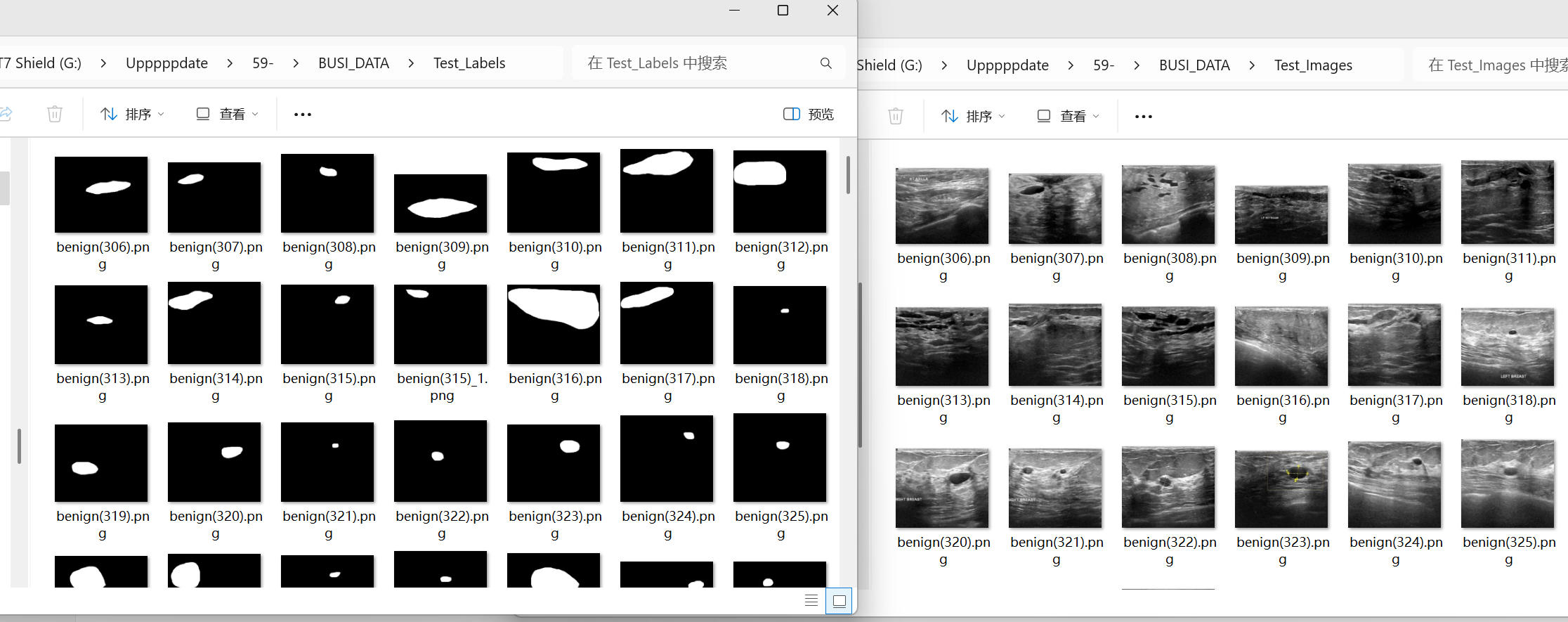Select benign(315).png ultrasound in Test_Images
The width and height of the screenshot is (1568, 622).
click(x=1168, y=346)
